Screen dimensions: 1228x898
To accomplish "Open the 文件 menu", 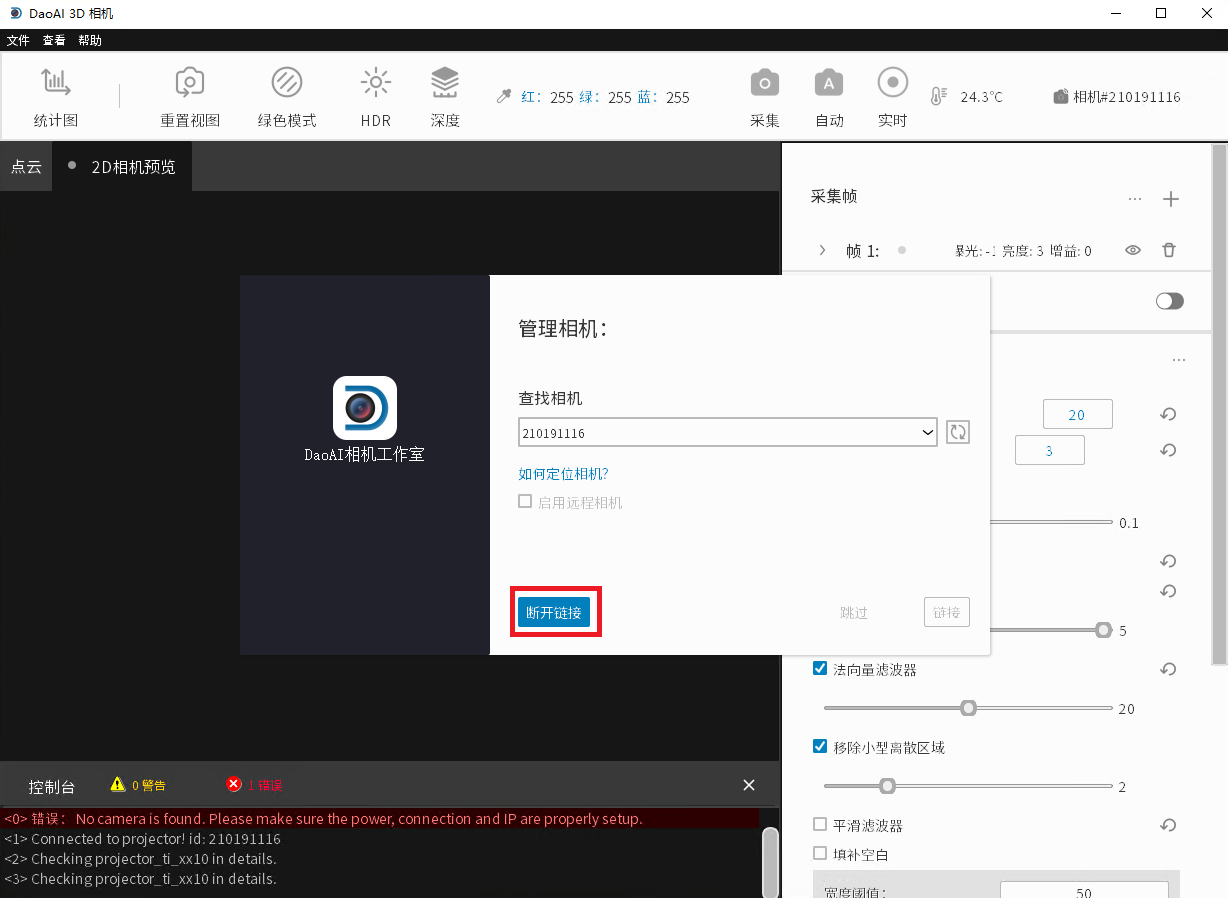I will [x=18, y=41].
